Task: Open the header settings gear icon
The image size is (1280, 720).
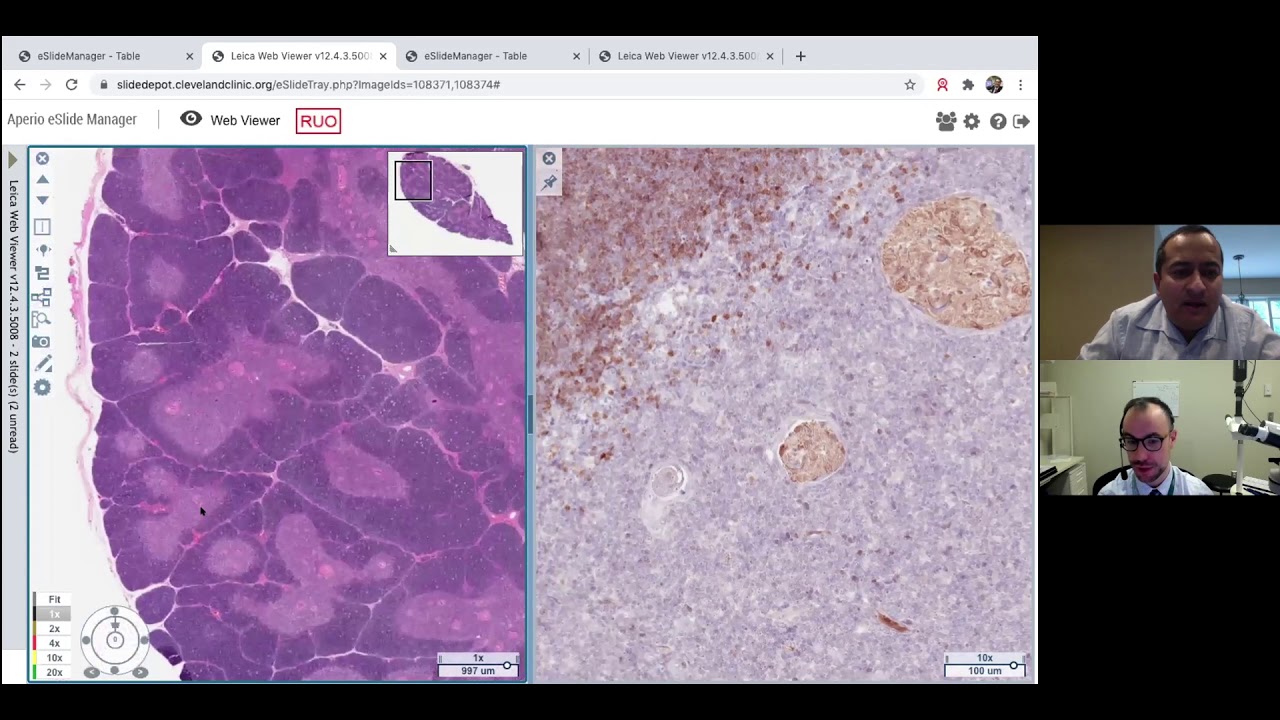Action: click(x=972, y=121)
